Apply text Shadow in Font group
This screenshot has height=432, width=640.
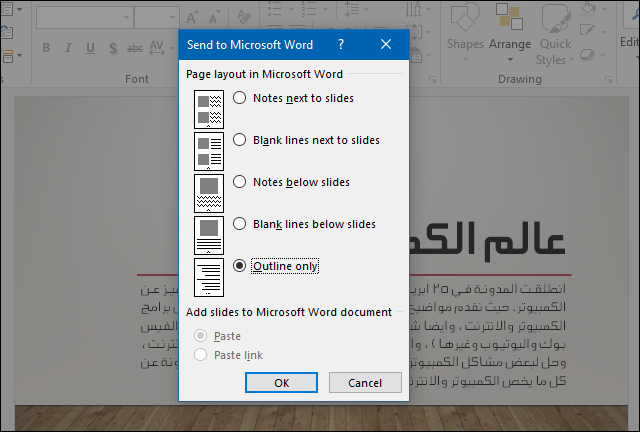click(113, 48)
